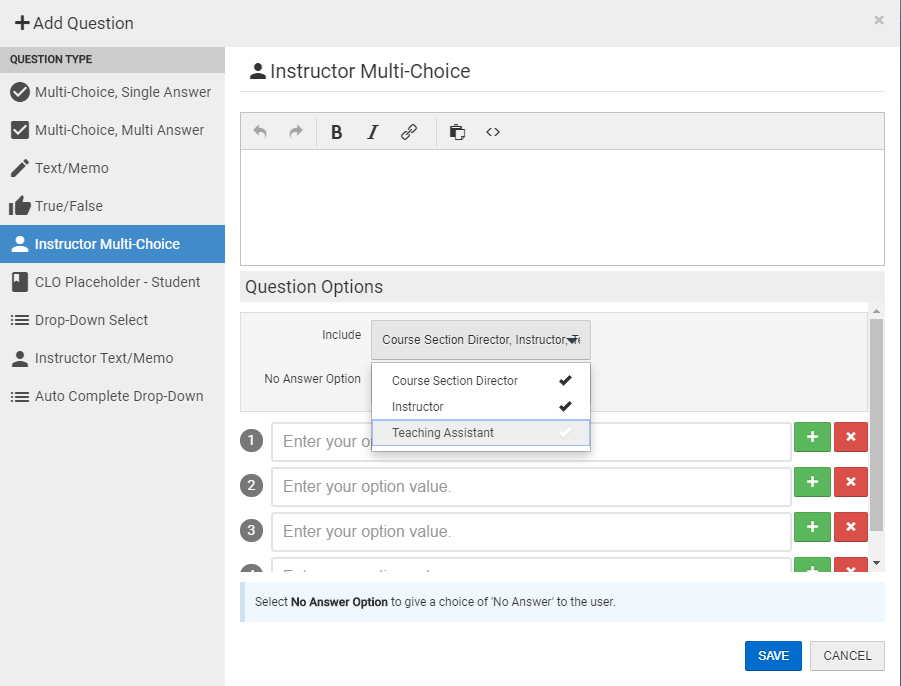Click the No Answer Option label
901x686 pixels.
[312, 379]
